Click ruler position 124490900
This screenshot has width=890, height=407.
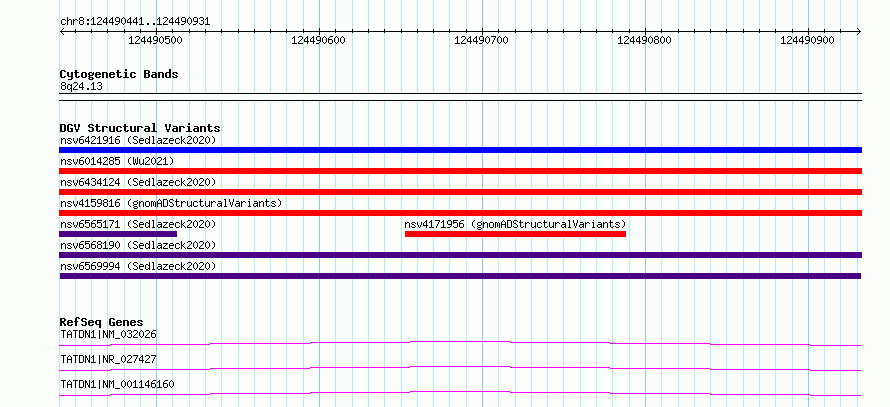(x=807, y=40)
